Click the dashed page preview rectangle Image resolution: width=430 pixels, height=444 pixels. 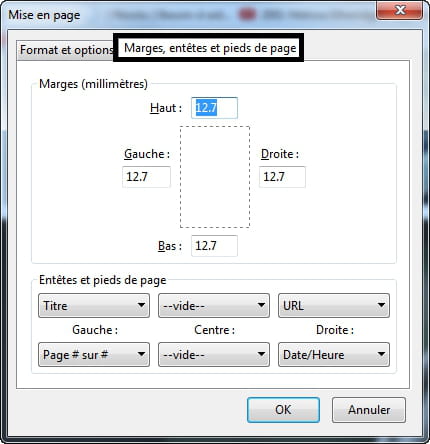(215, 177)
